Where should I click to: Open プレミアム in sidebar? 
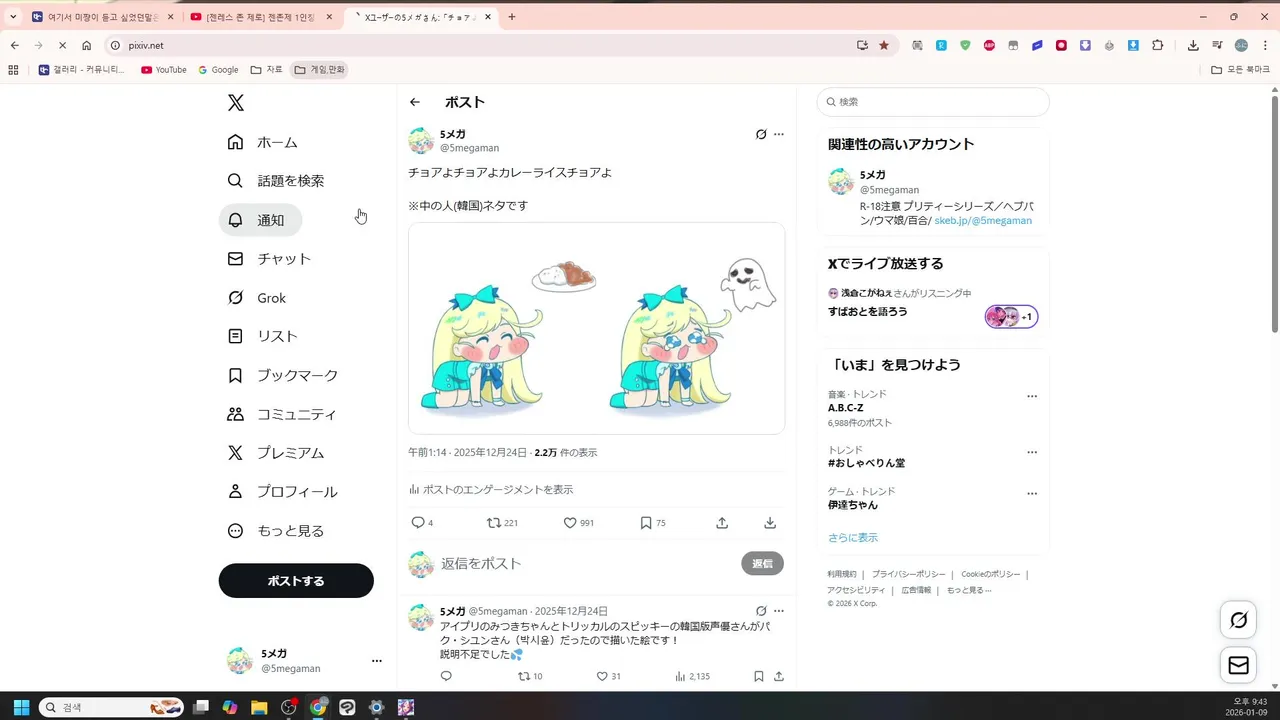tap(276, 453)
